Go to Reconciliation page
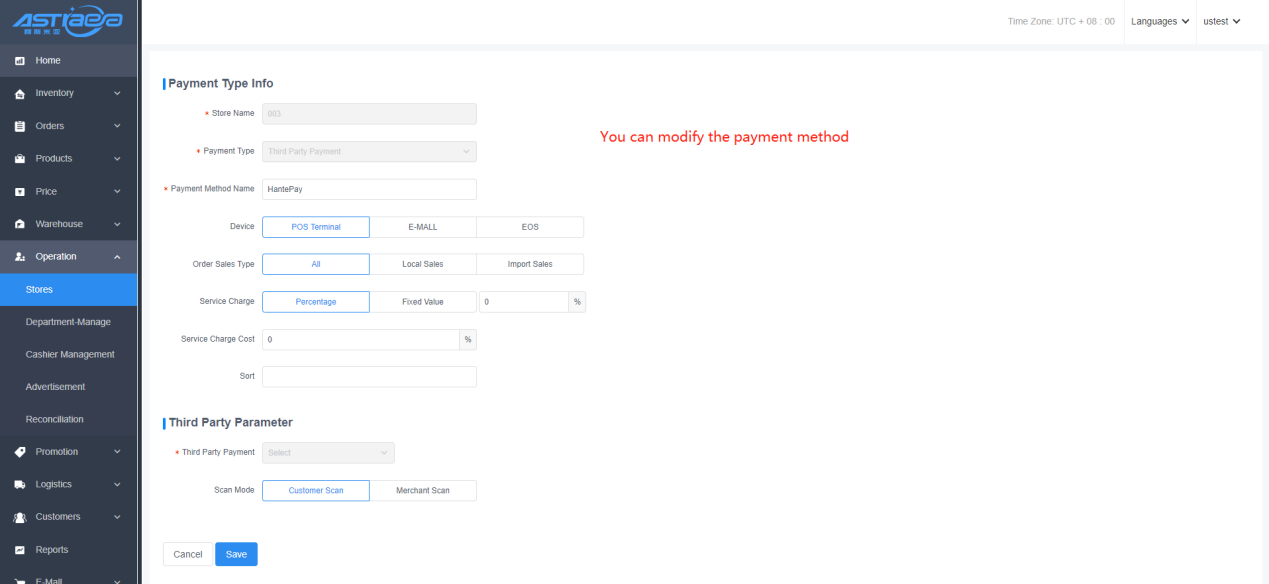Viewport: 1269px width, 584px height. pyautogui.click(x=55, y=419)
